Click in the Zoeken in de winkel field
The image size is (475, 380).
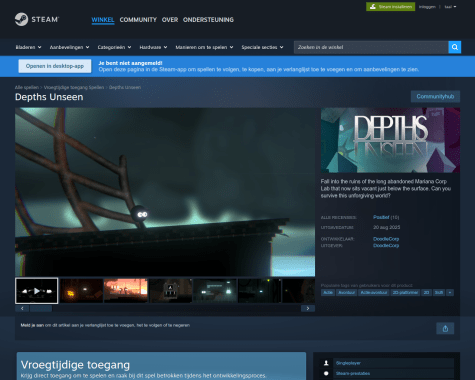point(371,47)
